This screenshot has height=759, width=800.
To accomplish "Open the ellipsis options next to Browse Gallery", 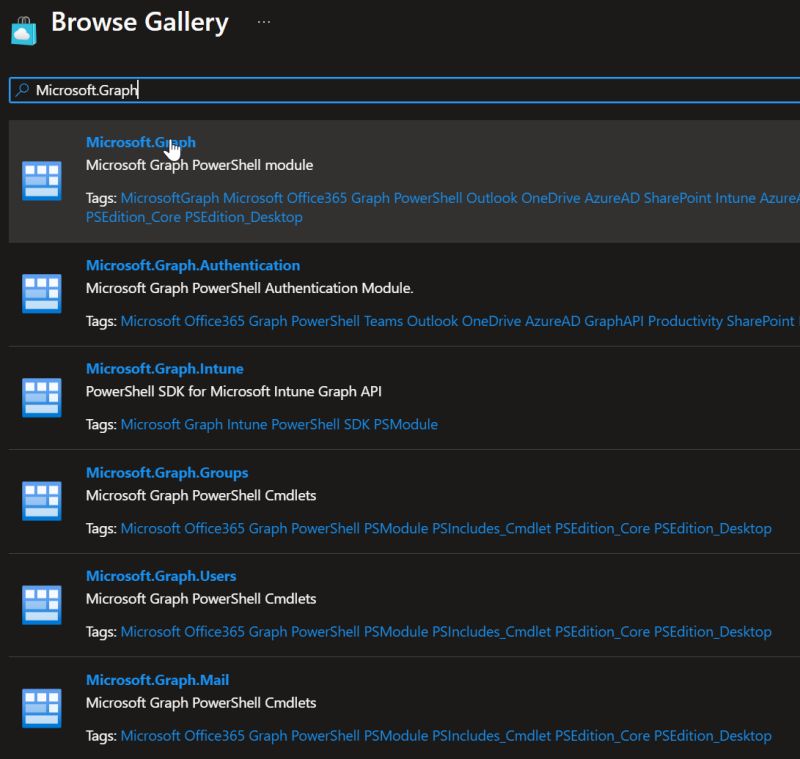I will (x=263, y=20).
